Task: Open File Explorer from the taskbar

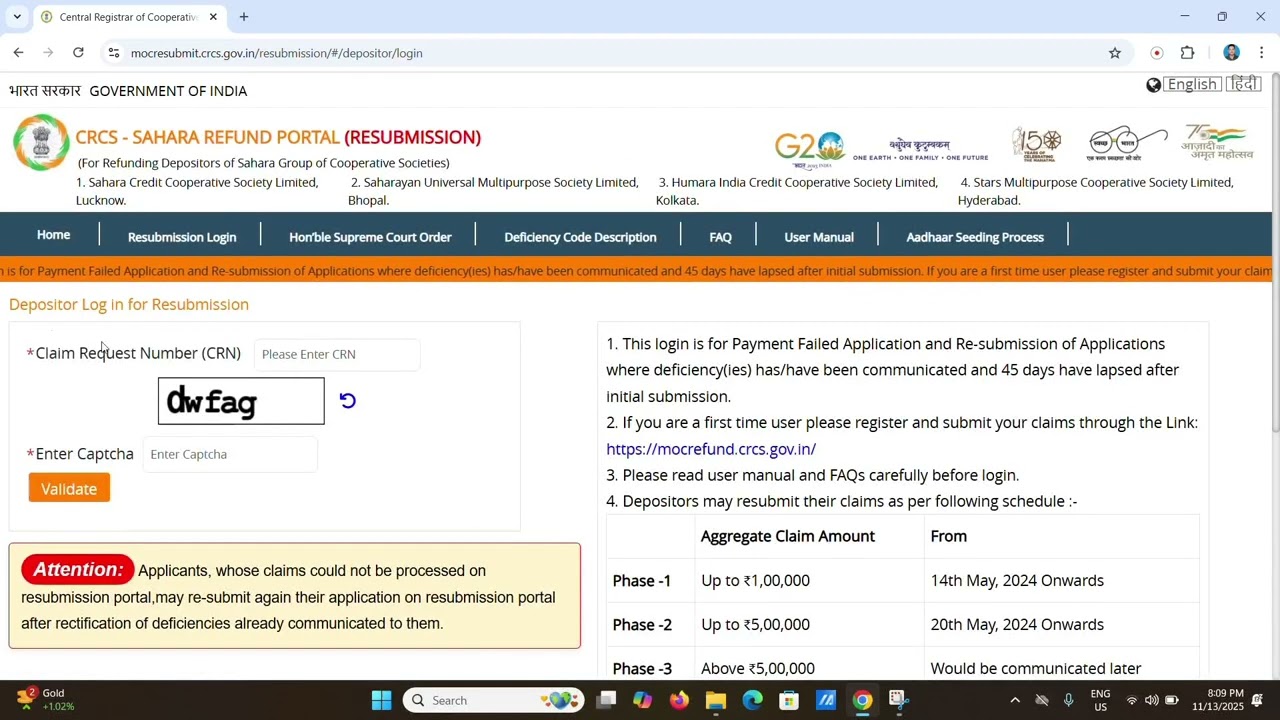Action: tap(715, 700)
